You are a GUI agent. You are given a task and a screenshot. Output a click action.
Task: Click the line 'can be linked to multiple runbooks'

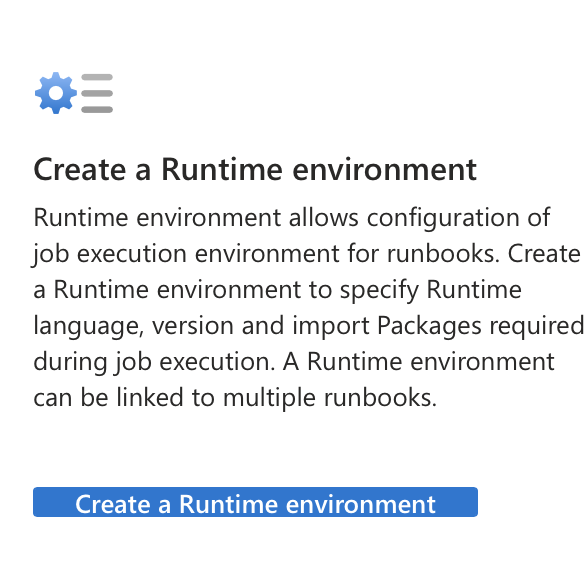[x=235, y=398]
